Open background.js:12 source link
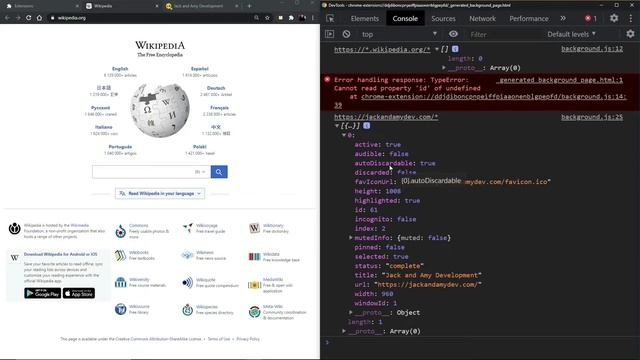 coord(592,49)
